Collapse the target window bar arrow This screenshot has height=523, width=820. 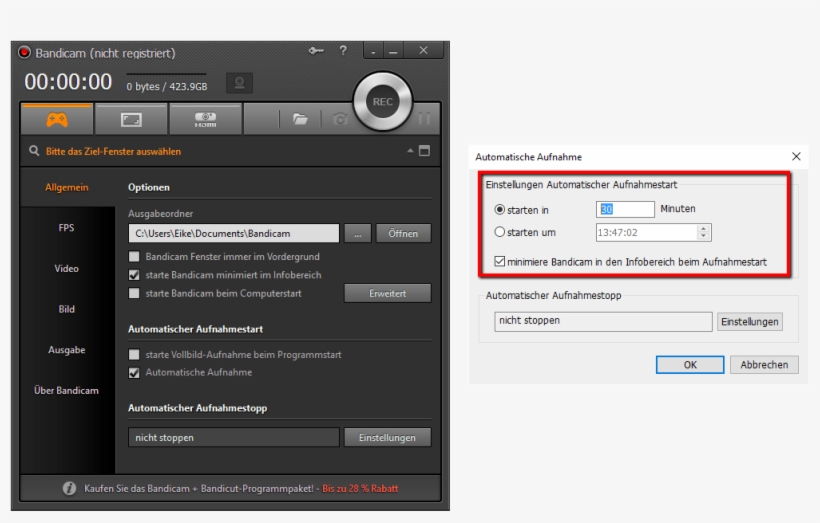(408, 151)
